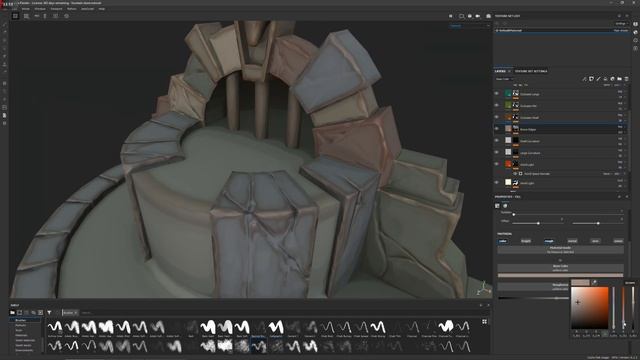Add a smart material via the Layers toolbar sphere icon
Image resolution: width=640 pixels, height=360 pixels.
(612, 79)
